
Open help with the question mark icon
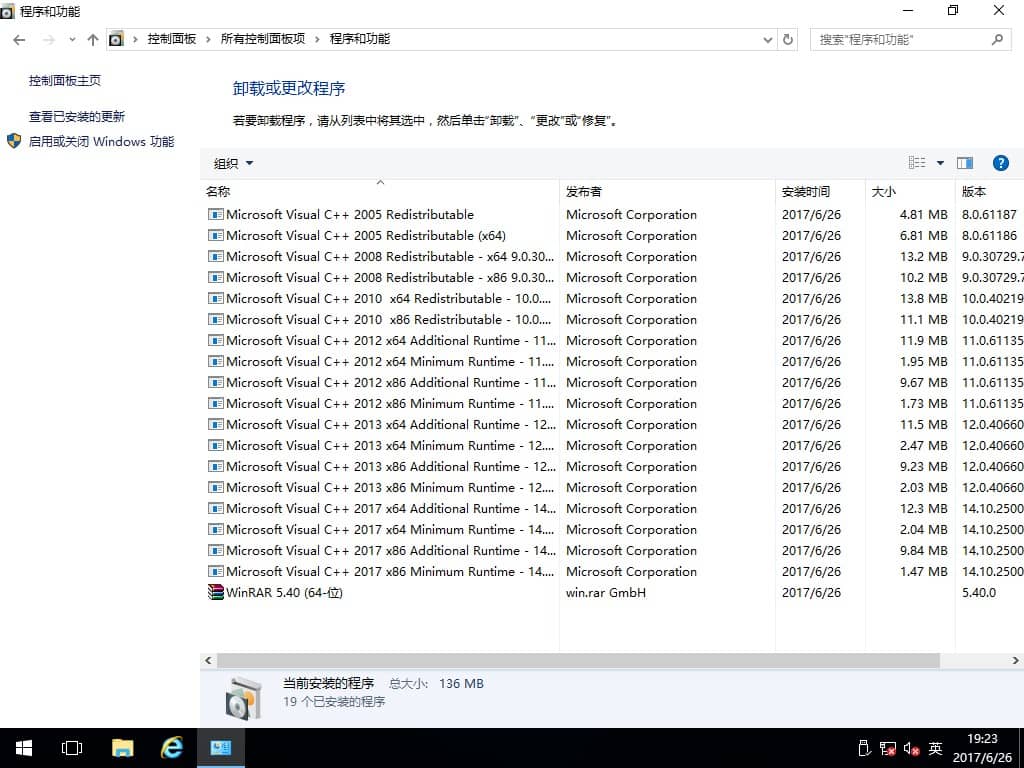(x=1000, y=163)
